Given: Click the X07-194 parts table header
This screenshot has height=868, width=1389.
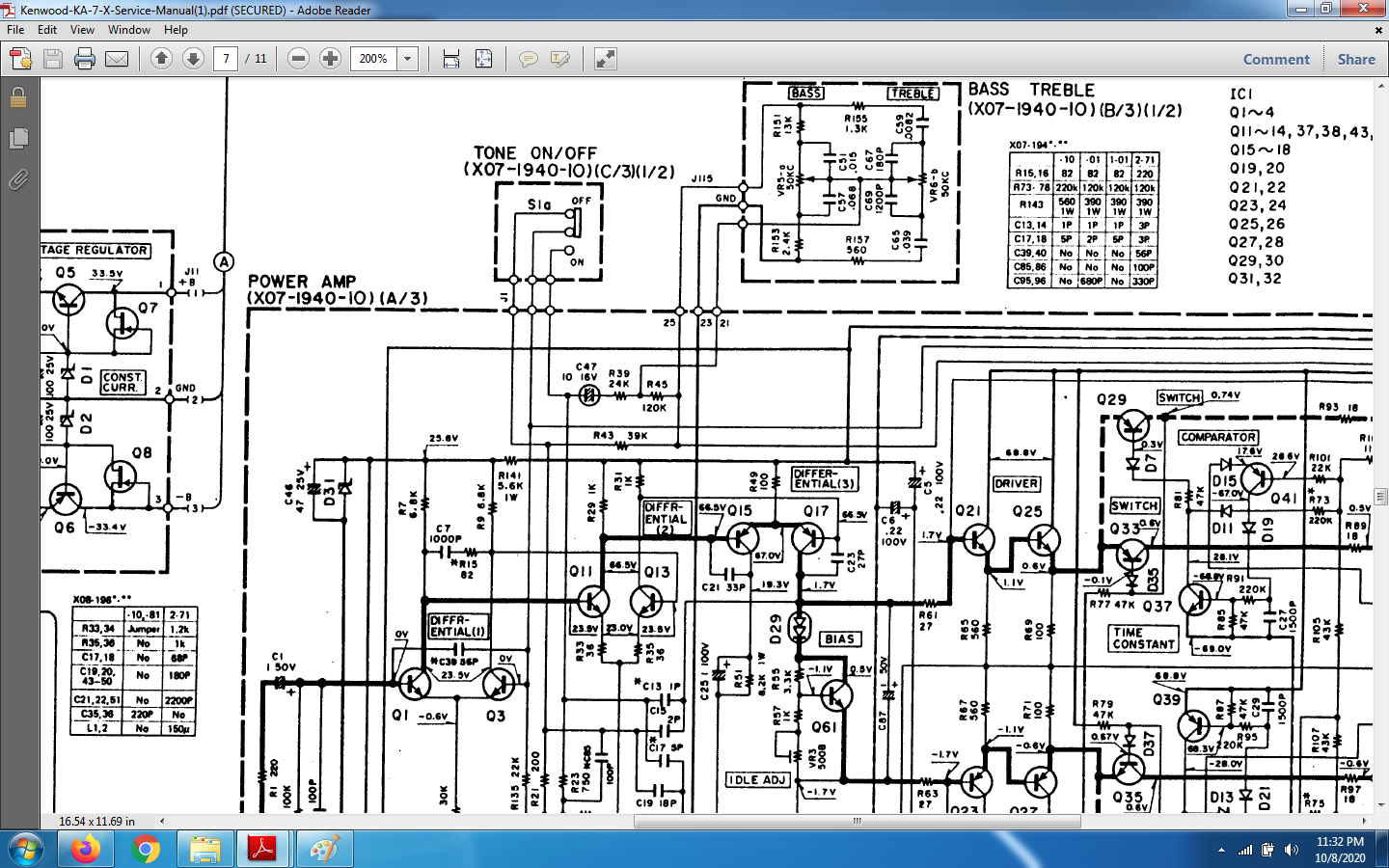Looking at the screenshot, I should tap(1039, 145).
